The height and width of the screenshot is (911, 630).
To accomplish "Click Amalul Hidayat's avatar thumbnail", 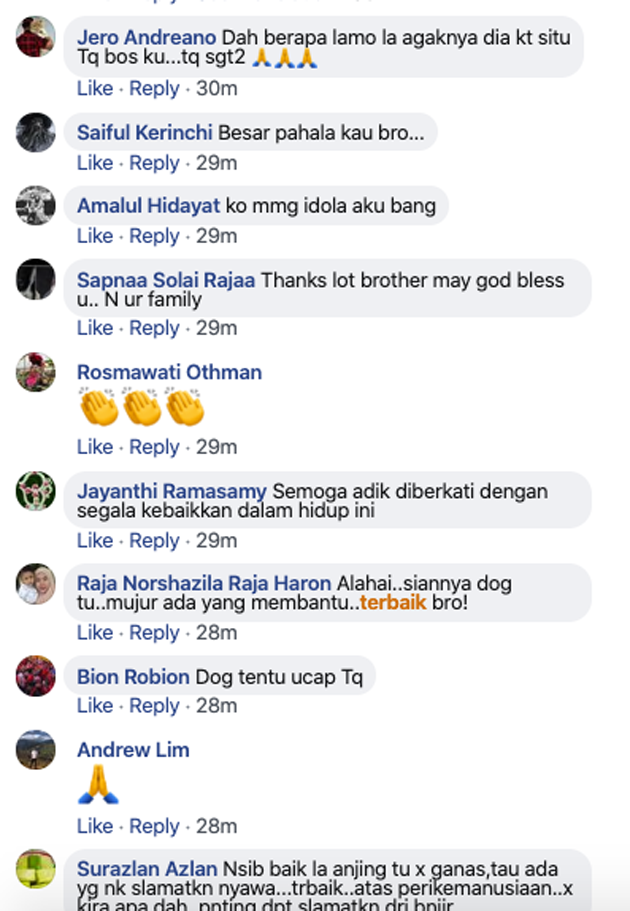I will pos(36,205).
